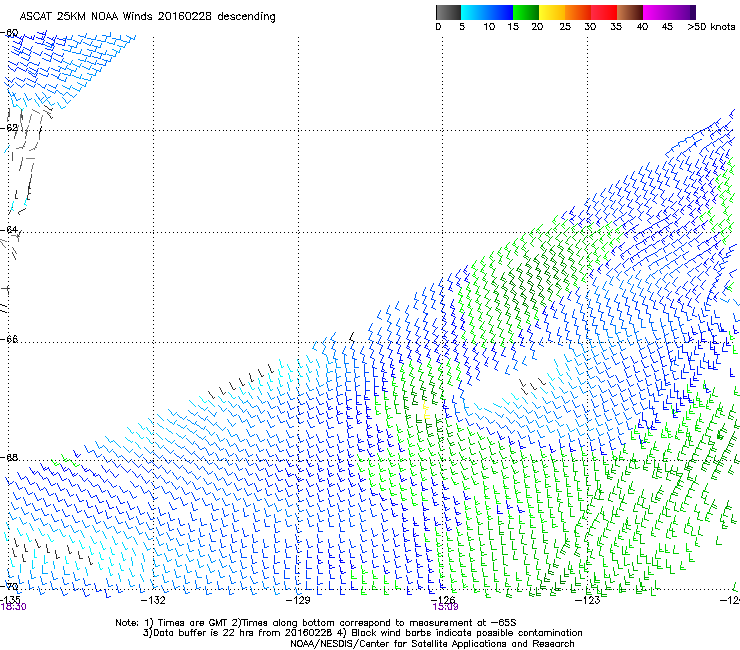
Task: Click the '45' legend scale label
Action: click(667, 27)
